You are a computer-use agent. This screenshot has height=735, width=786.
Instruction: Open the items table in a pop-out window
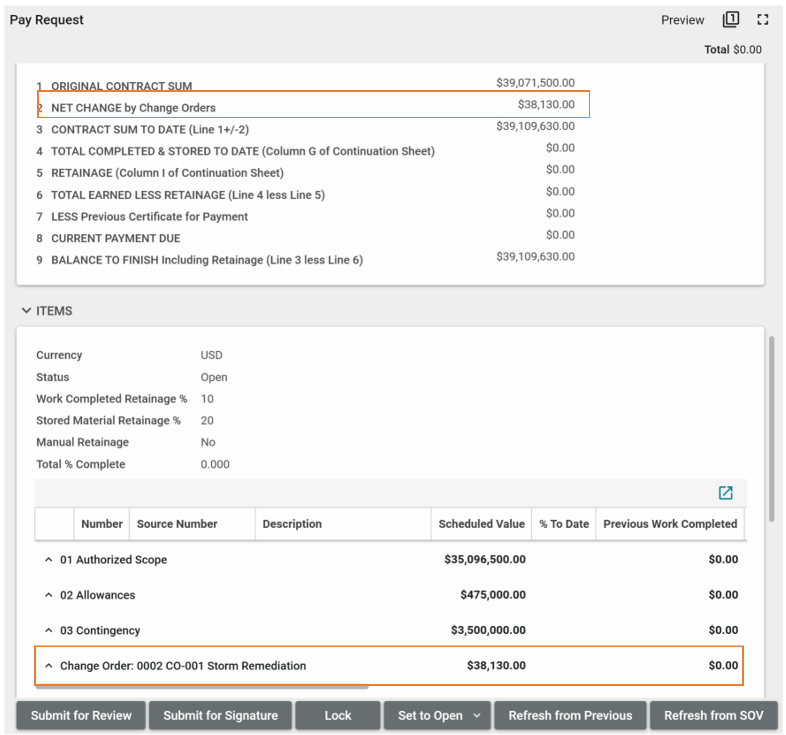click(x=726, y=493)
